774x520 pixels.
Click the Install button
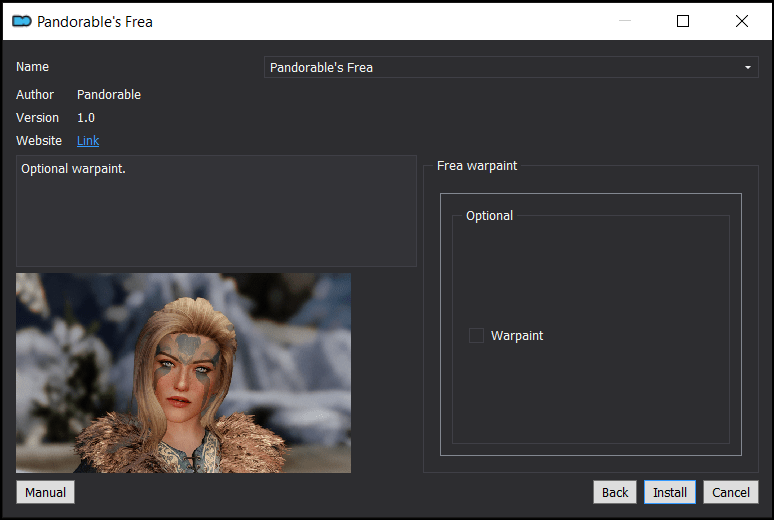coord(669,492)
